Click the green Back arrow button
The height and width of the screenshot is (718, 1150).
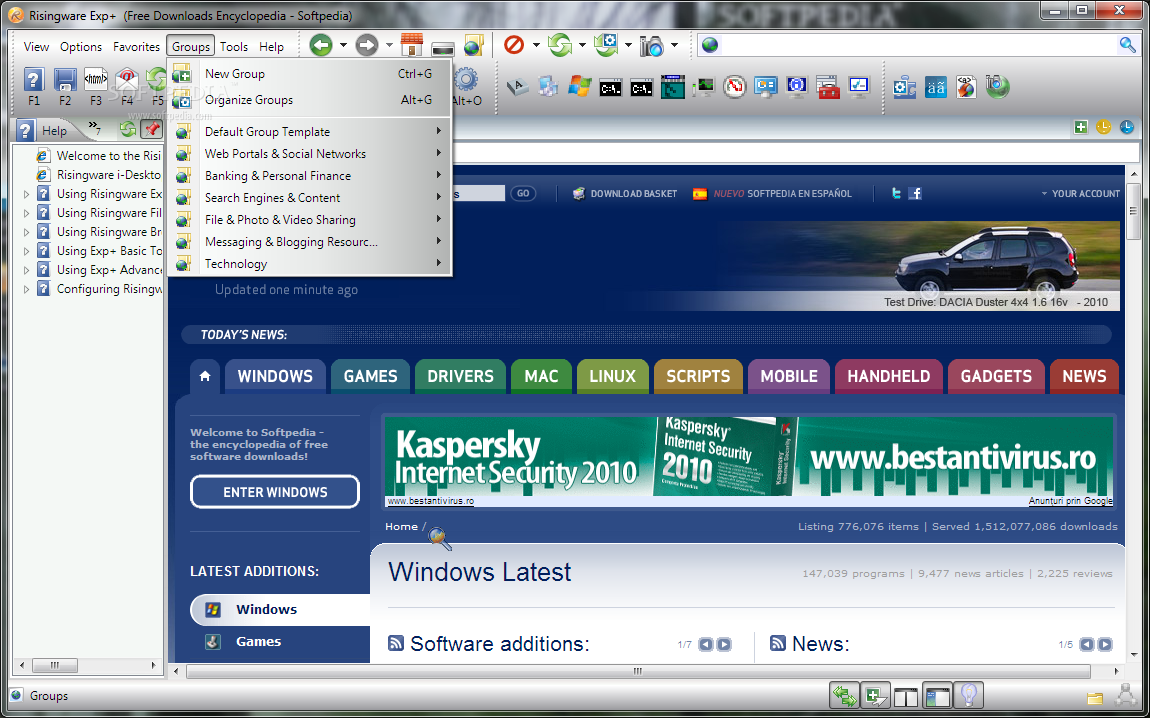pyautogui.click(x=321, y=45)
